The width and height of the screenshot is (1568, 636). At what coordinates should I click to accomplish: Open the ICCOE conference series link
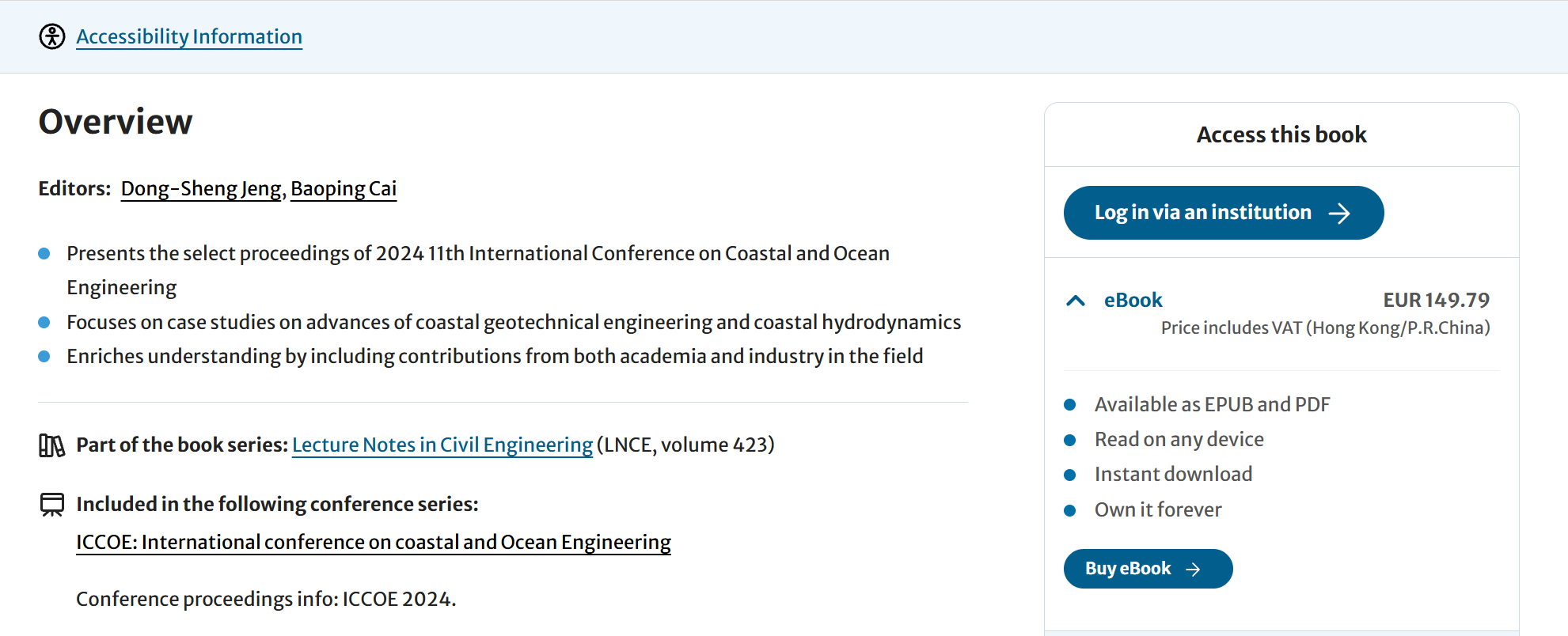[373, 543]
